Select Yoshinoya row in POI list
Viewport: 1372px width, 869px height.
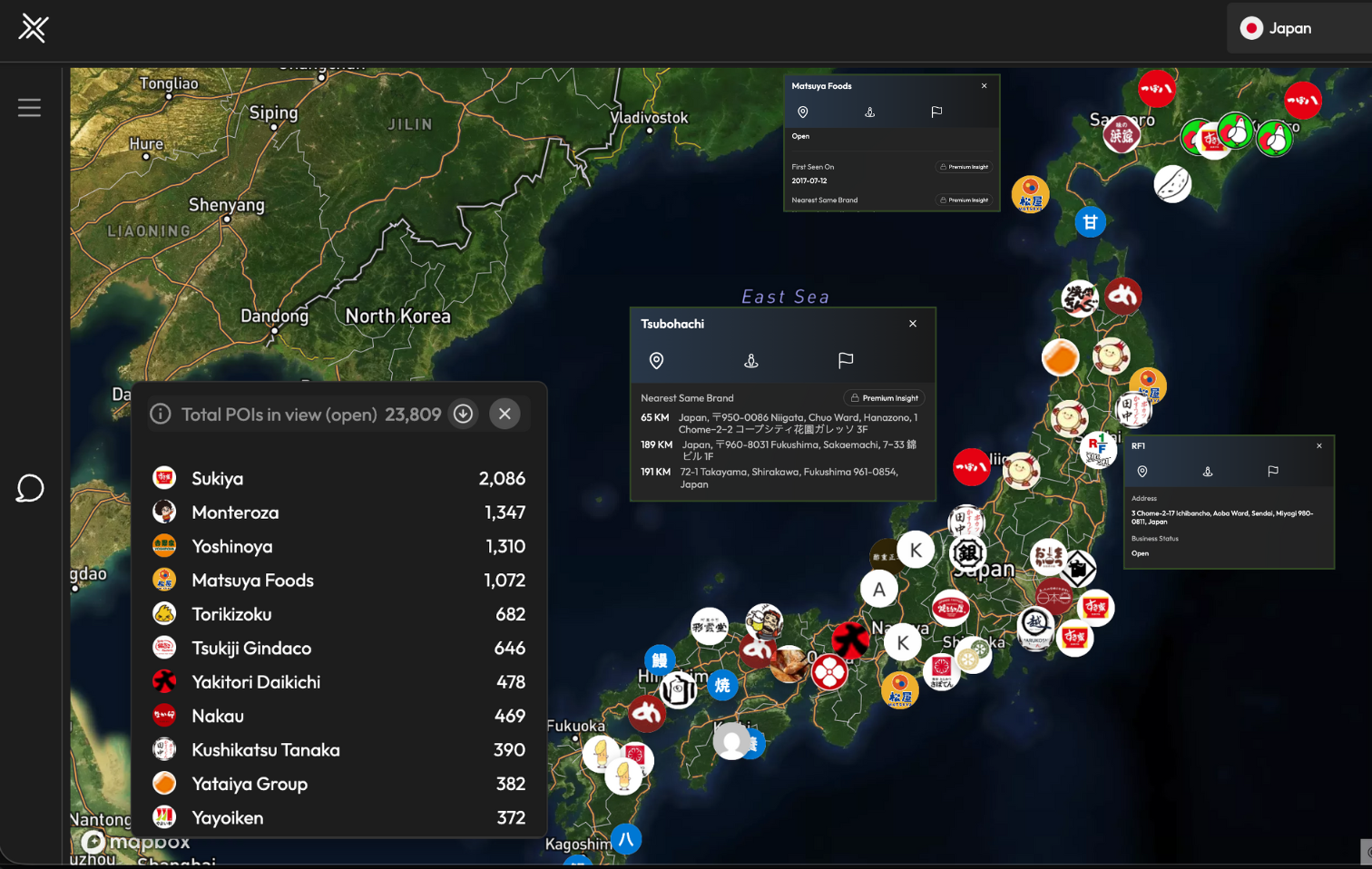click(338, 546)
